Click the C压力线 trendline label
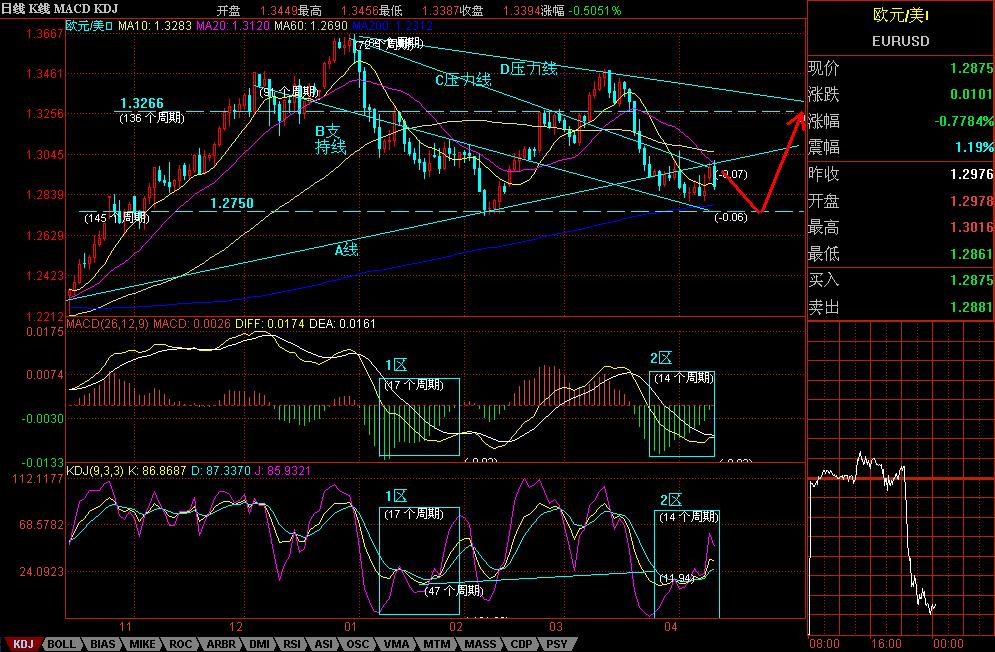This screenshot has width=995, height=652. pyautogui.click(x=463, y=80)
